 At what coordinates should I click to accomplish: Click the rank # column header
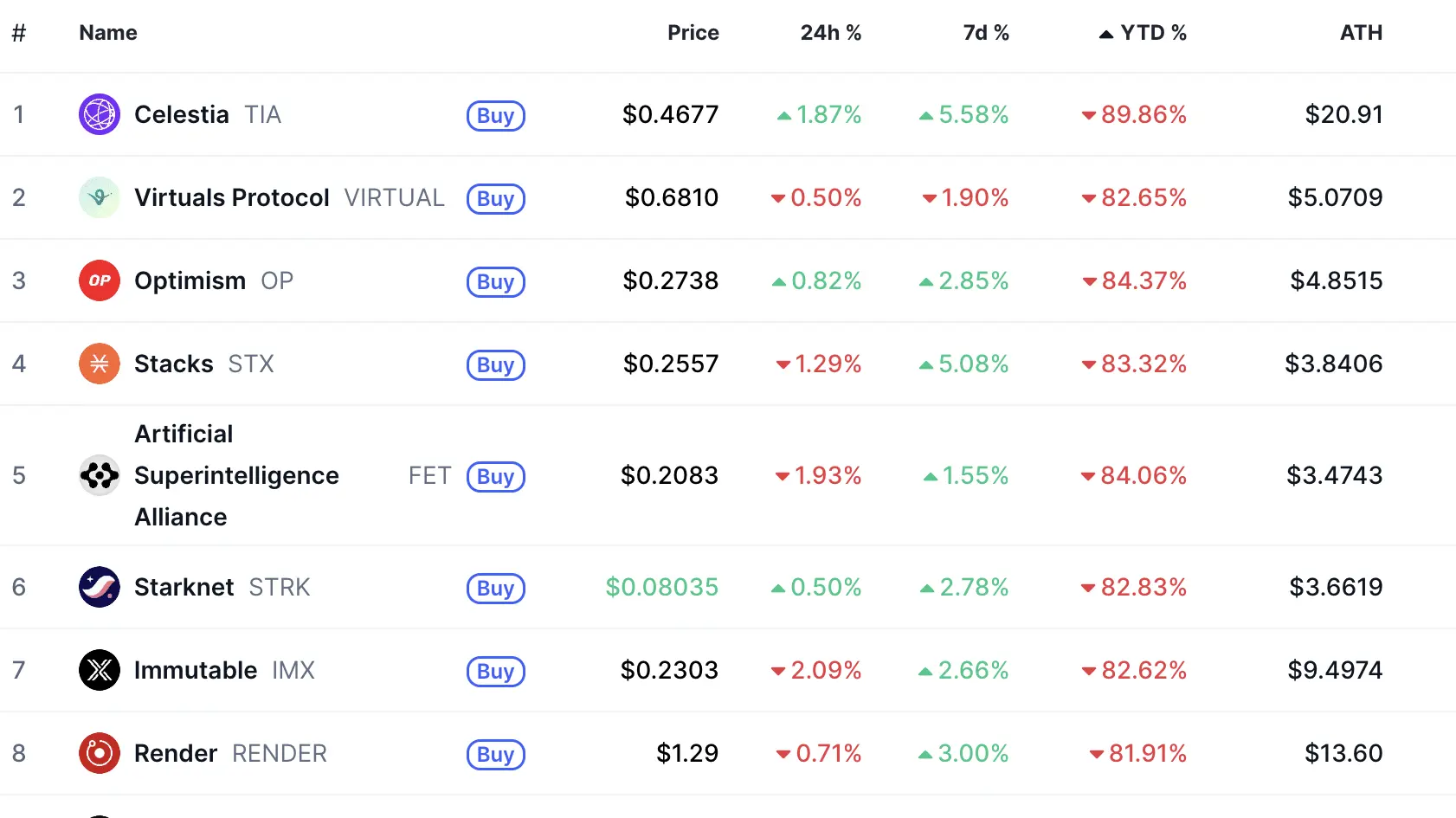click(x=19, y=33)
